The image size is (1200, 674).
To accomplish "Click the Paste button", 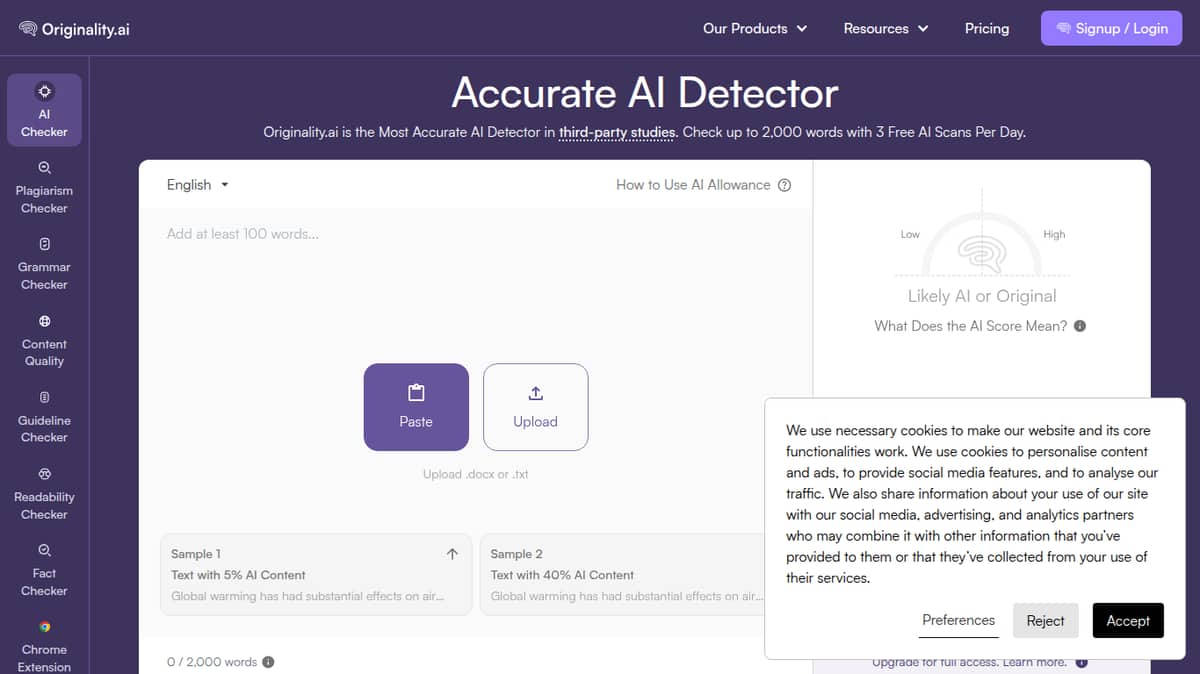I will [x=416, y=407].
